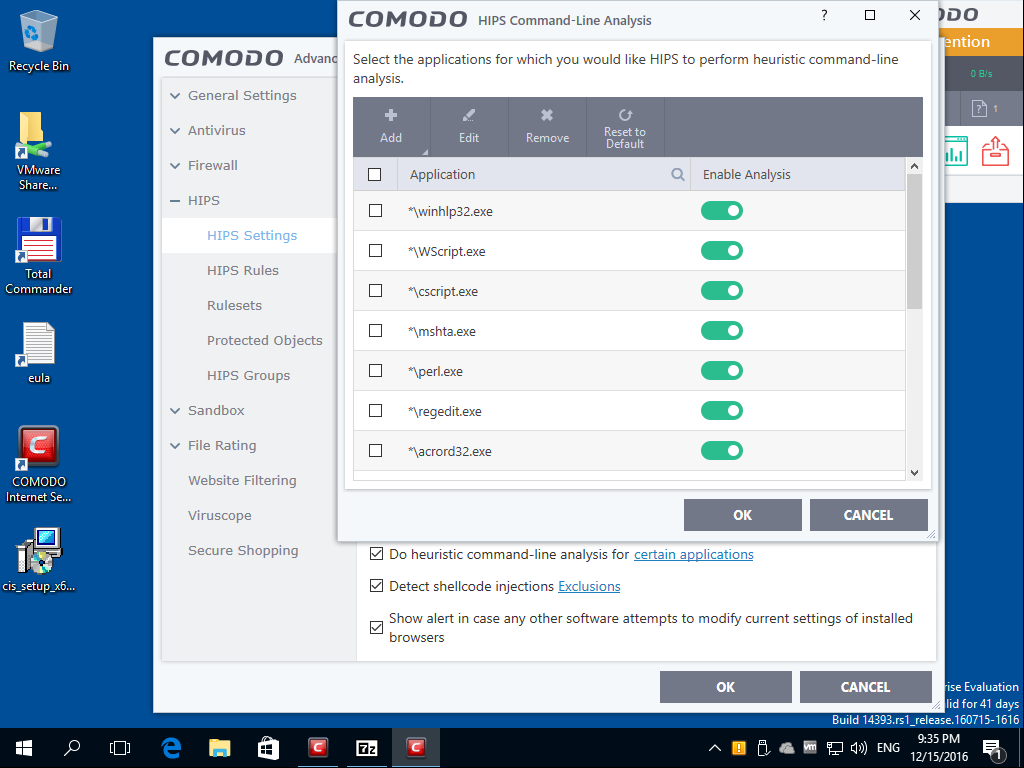Viewport: 1024px width, 768px height.
Task: Click CANCEL in HIPS Command-Line Analysis dialog
Action: tap(868, 515)
